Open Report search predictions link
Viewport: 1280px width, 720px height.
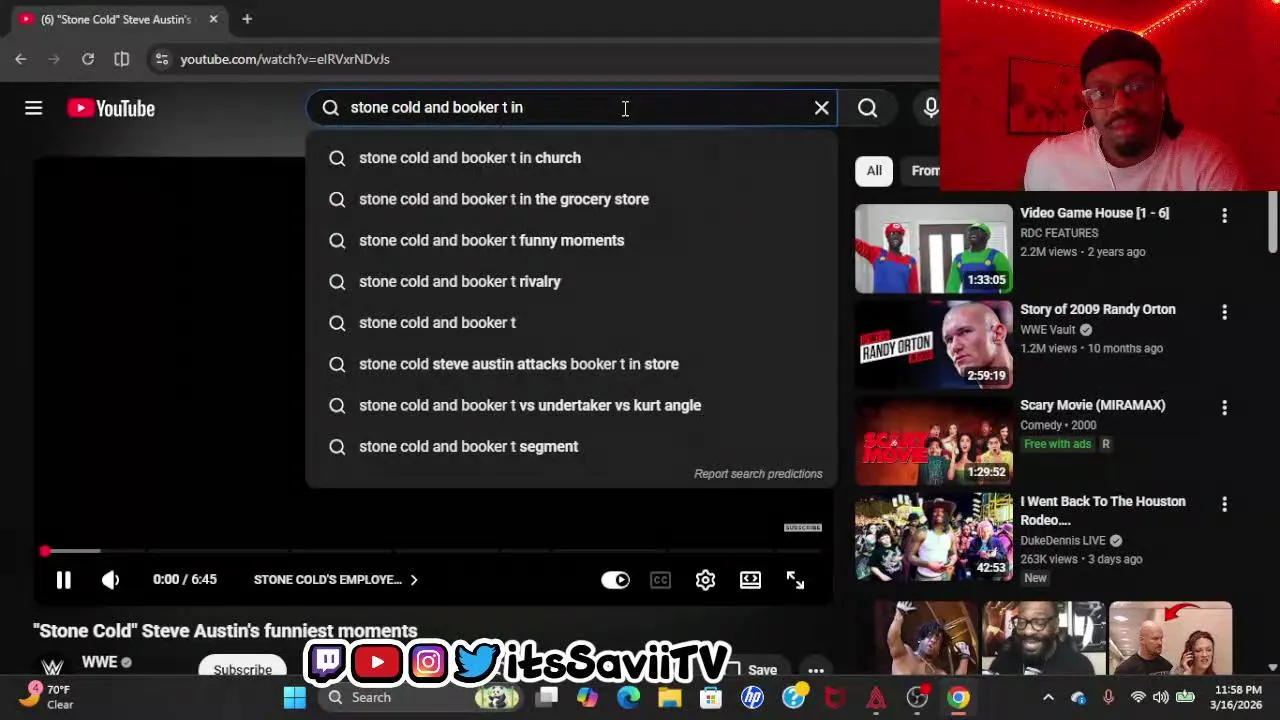point(758,474)
